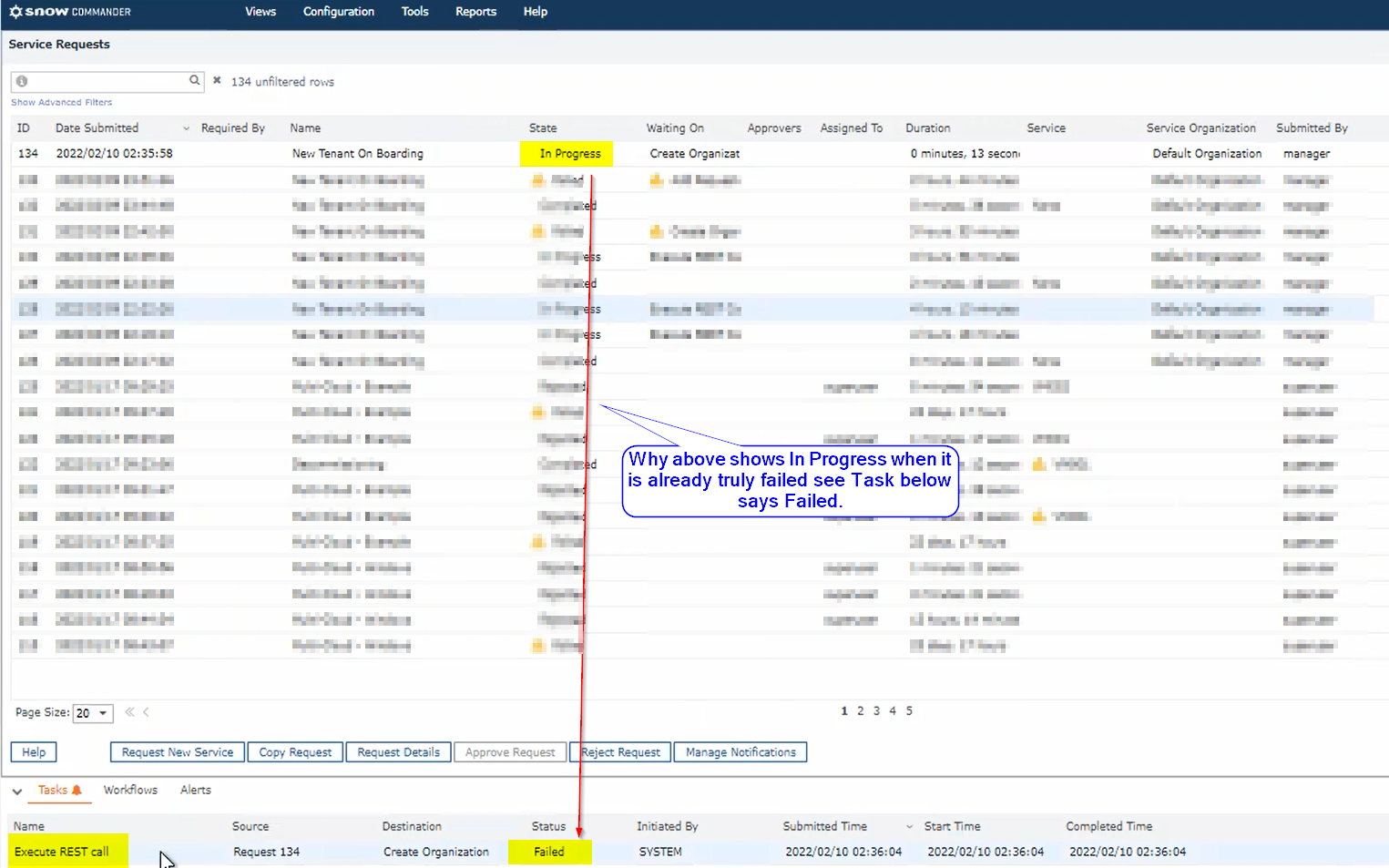
Task: Click the Status column header in Tasks
Action: point(548,827)
